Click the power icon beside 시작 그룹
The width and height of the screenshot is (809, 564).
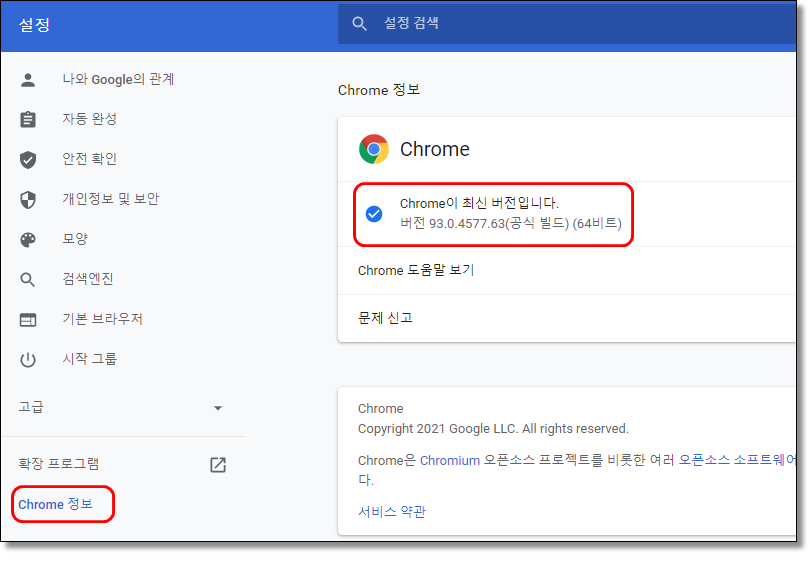pos(28,360)
